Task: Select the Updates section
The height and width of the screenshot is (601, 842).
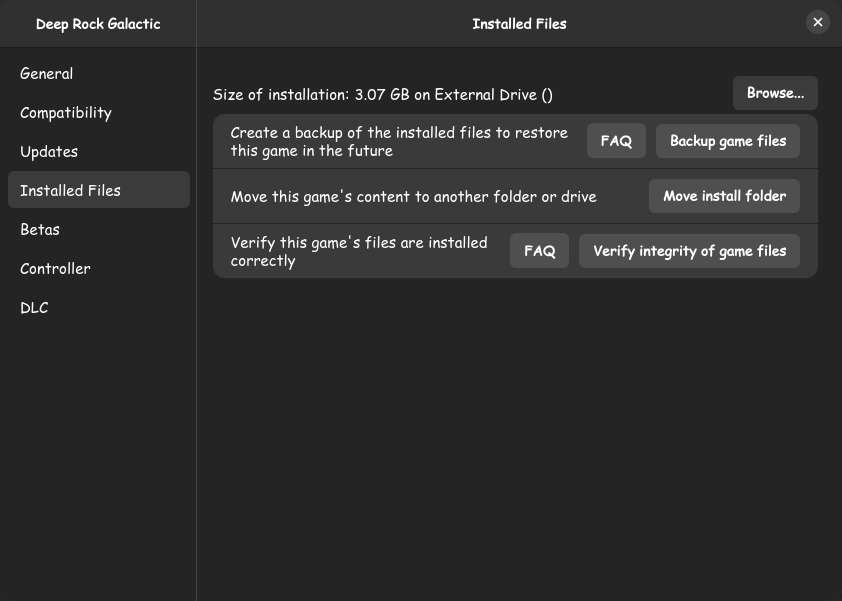Action: pyautogui.click(x=48, y=151)
